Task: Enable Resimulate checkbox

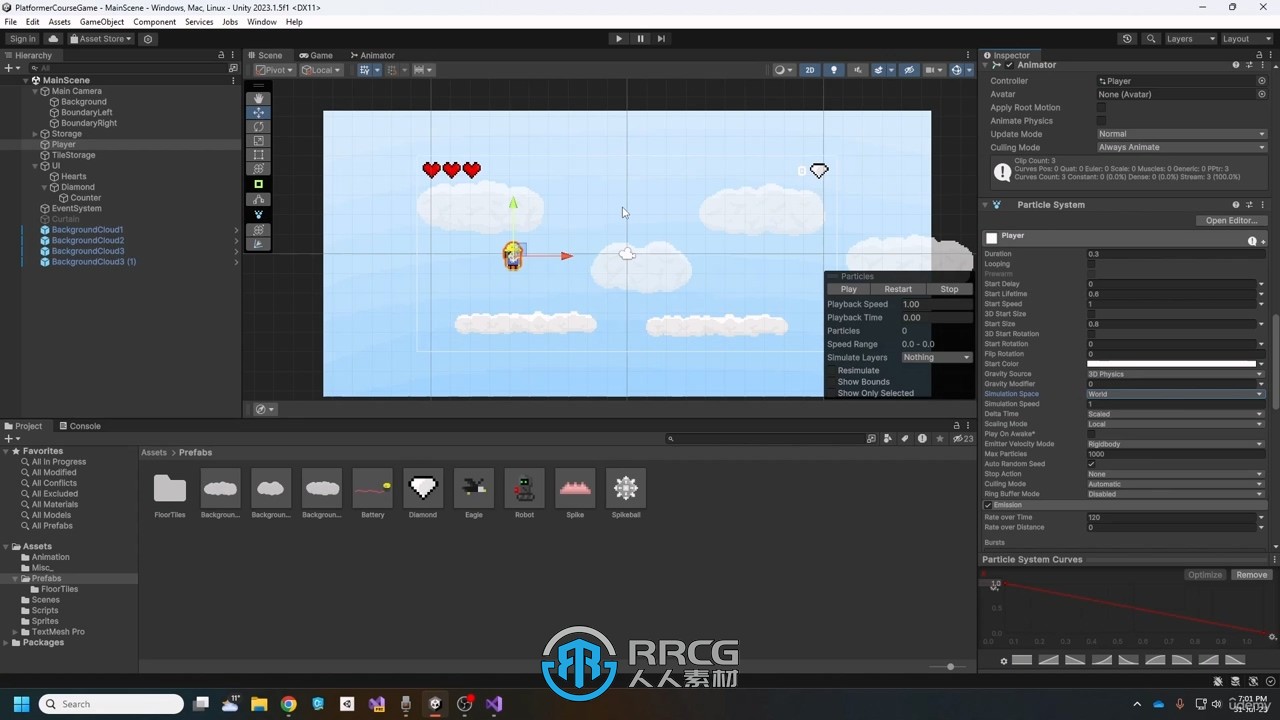Action: (x=831, y=370)
